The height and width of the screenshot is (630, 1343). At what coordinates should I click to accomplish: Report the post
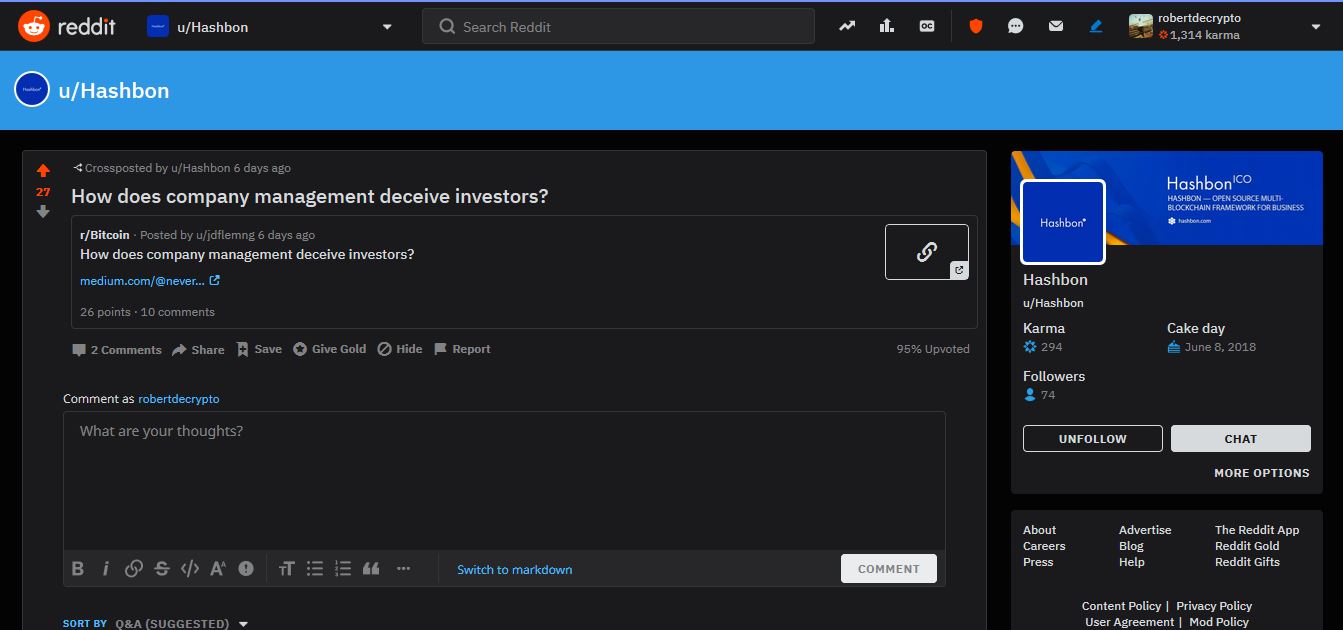[x=462, y=349]
